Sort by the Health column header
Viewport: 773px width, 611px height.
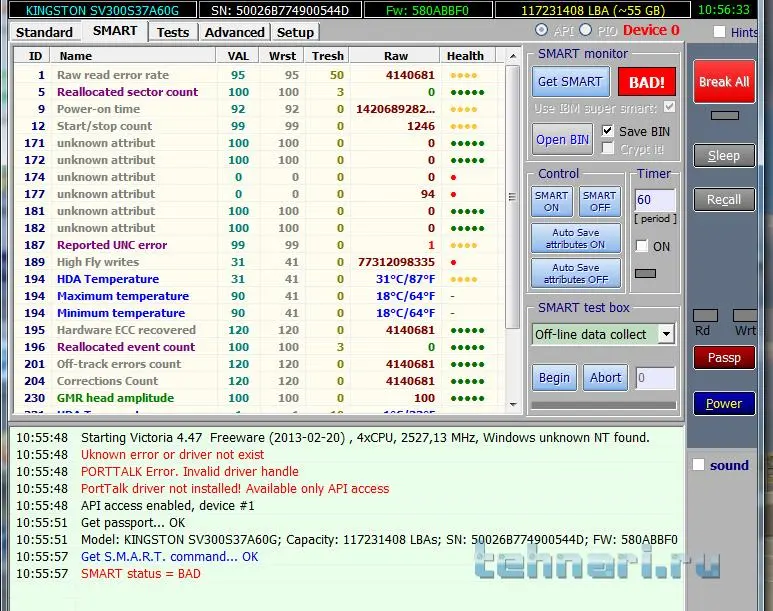[x=465, y=56]
